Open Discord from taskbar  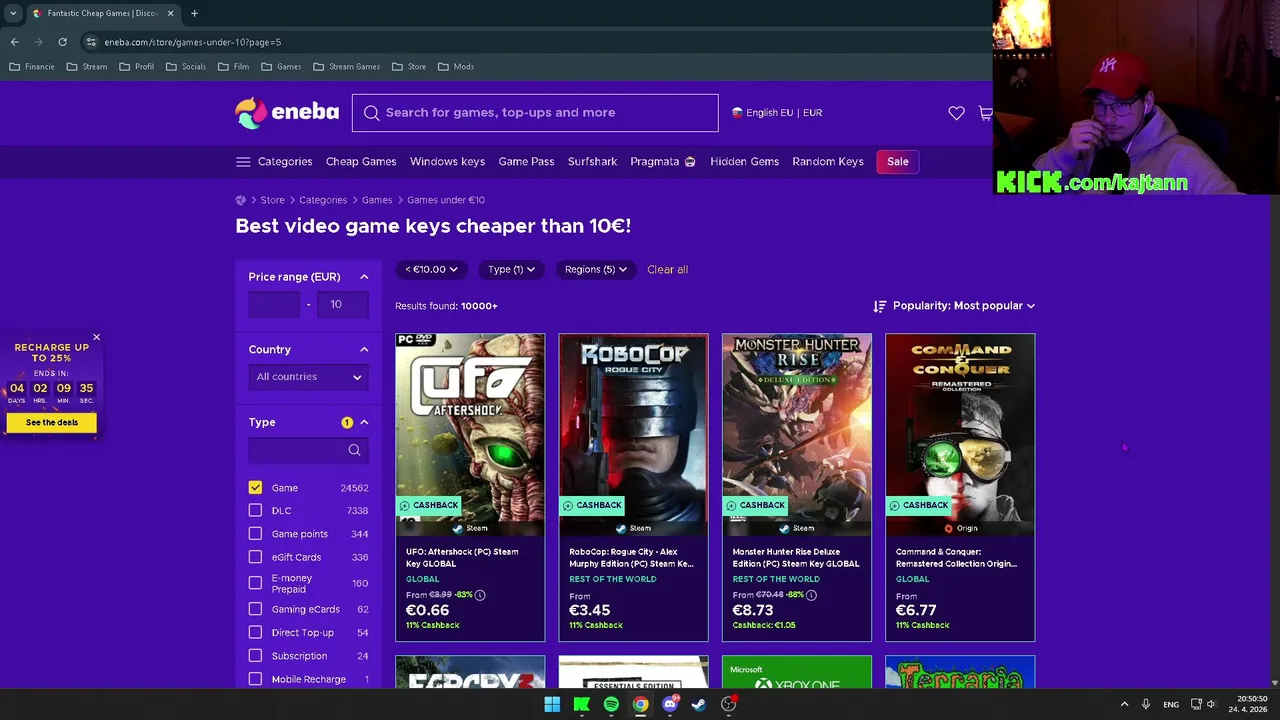[670, 704]
